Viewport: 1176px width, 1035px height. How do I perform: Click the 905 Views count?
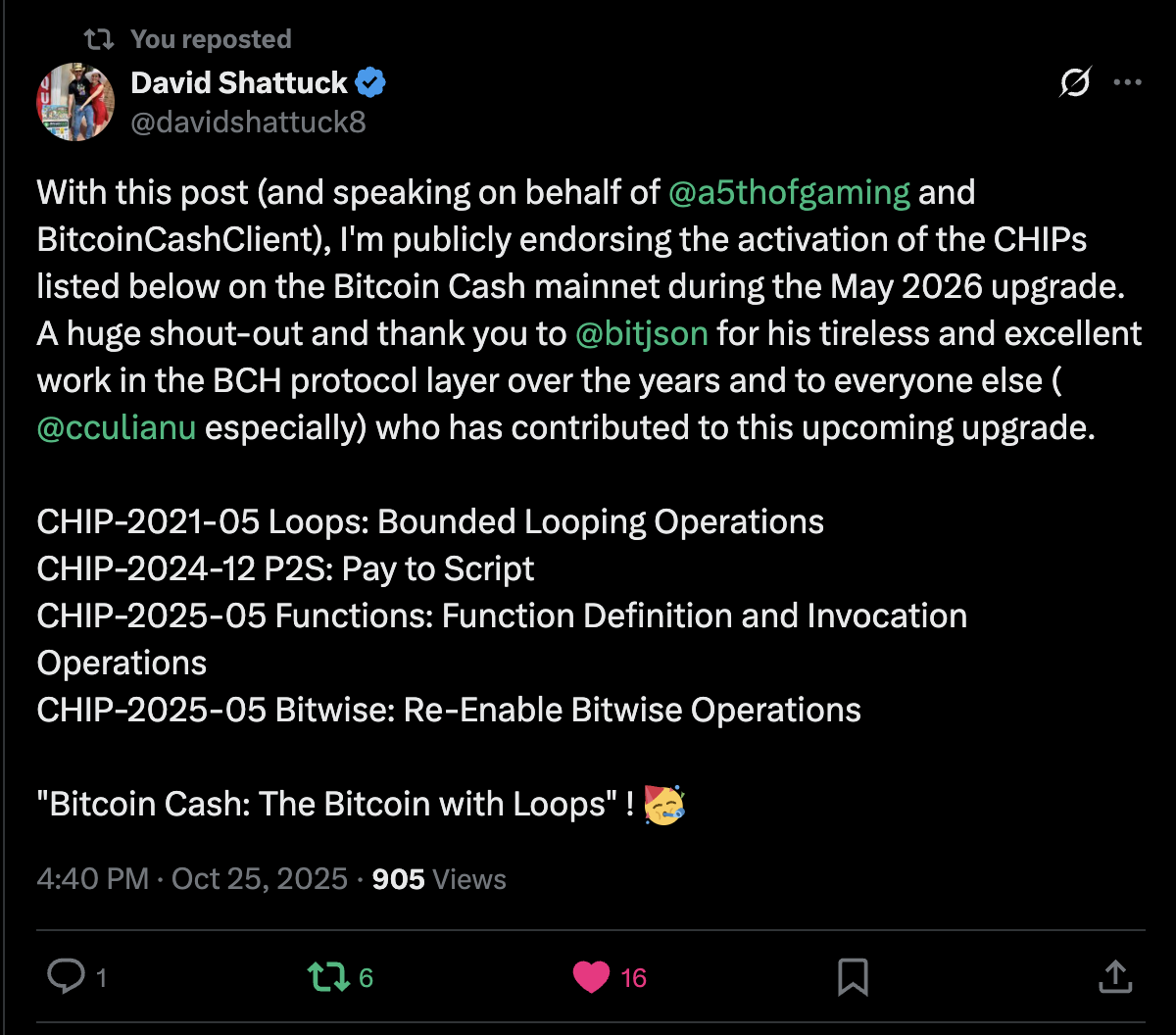[x=439, y=878]
